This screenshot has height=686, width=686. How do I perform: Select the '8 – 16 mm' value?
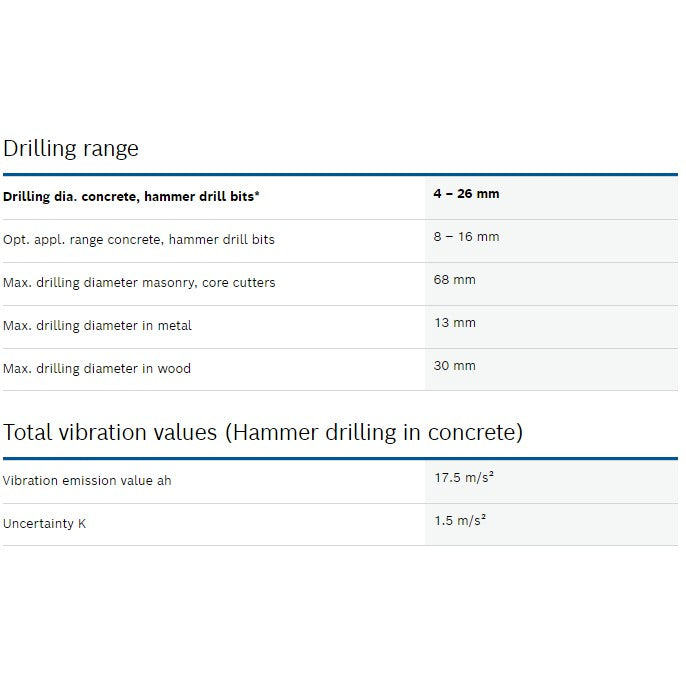(466, 237)
